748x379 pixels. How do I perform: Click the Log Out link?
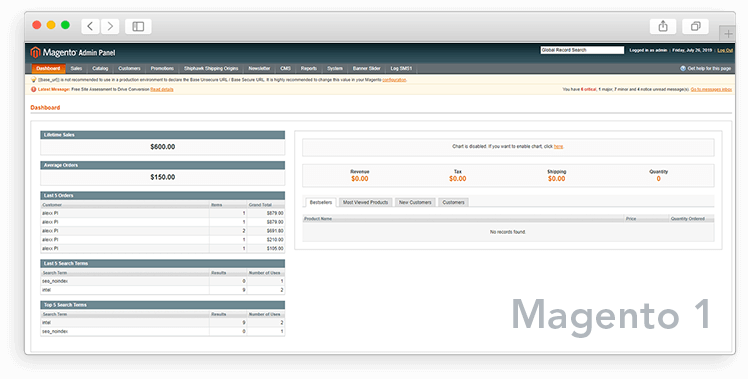(x=725, y=50)
